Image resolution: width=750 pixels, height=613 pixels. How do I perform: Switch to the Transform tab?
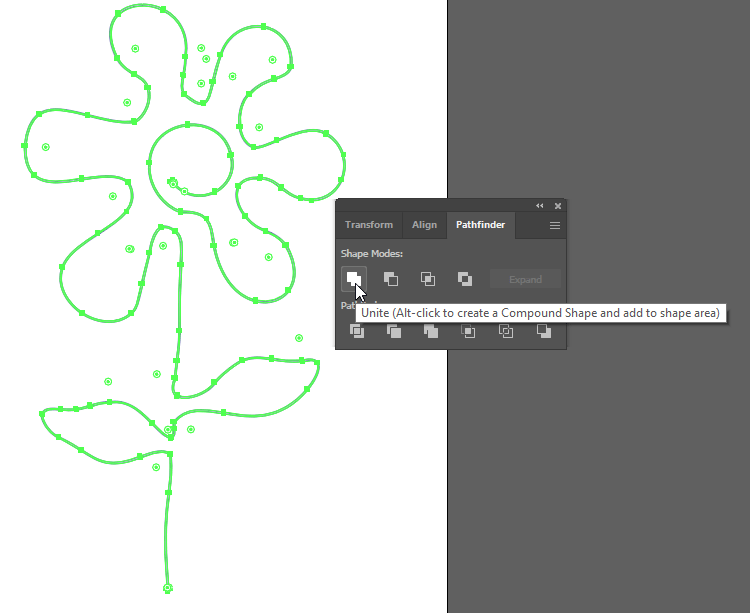click(369, 225)
